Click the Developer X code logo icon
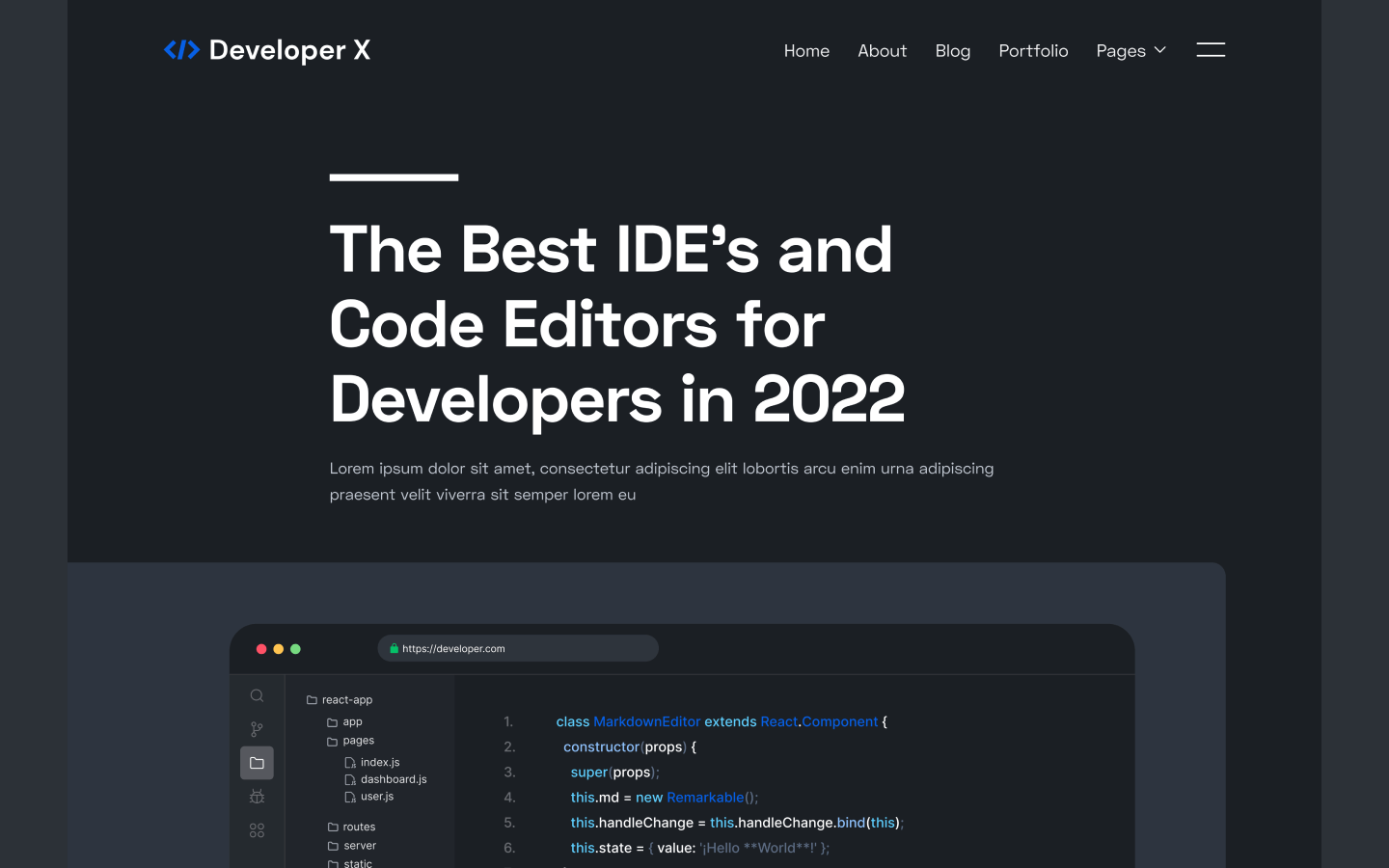 (x=183, y=49)
